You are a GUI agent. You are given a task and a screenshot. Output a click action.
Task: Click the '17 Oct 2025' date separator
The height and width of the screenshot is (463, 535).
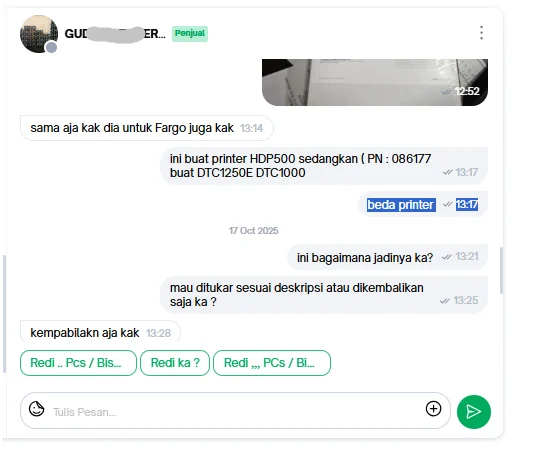coord(254,231)
